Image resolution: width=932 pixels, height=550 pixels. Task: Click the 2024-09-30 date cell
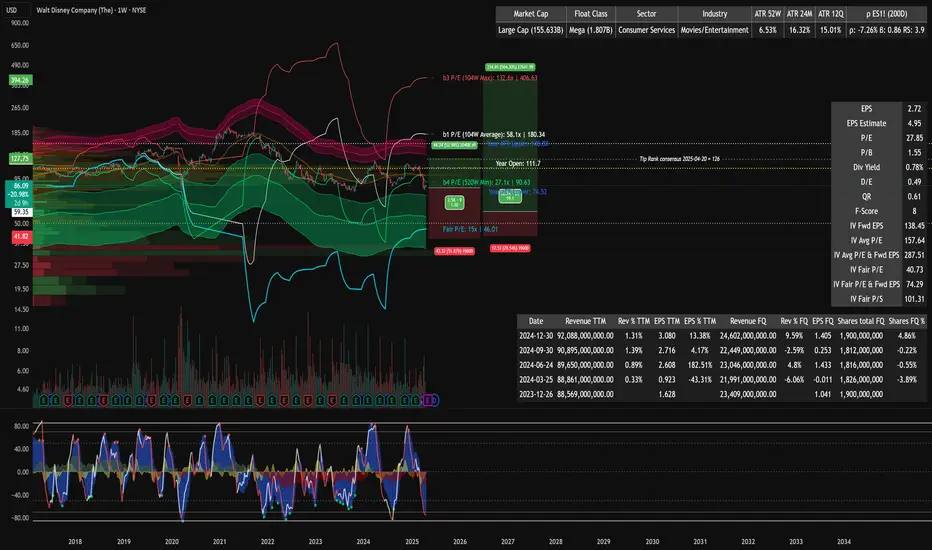pyautogui.click(x=536, y=350)
